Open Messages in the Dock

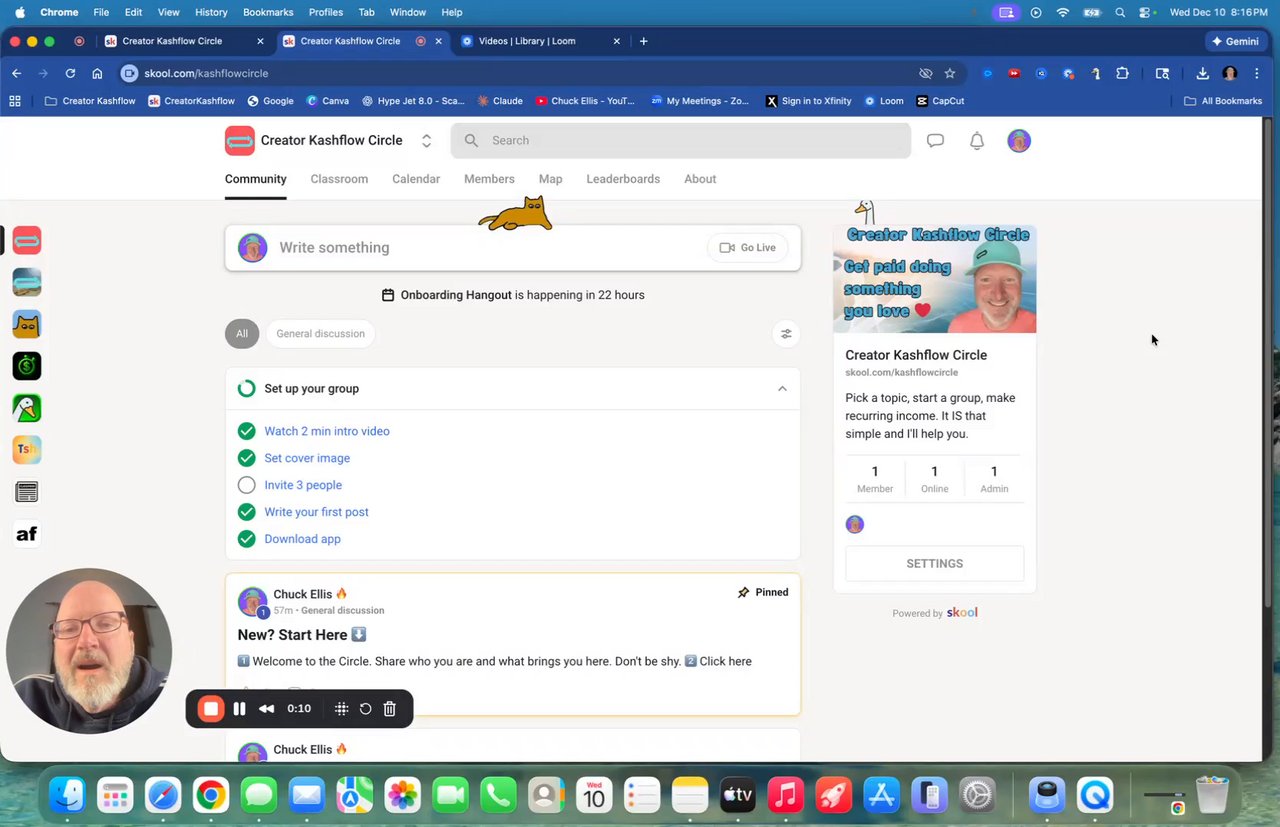pos(259,795)
